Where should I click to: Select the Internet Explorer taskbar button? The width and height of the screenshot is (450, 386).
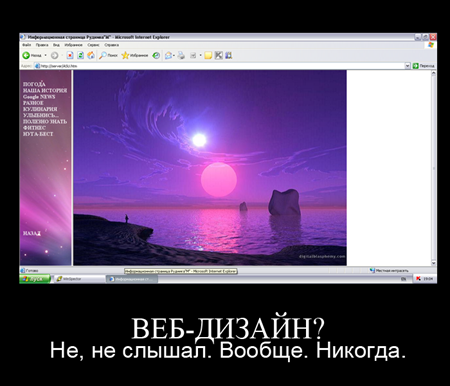pyautogui.click(x=132, y=279)
